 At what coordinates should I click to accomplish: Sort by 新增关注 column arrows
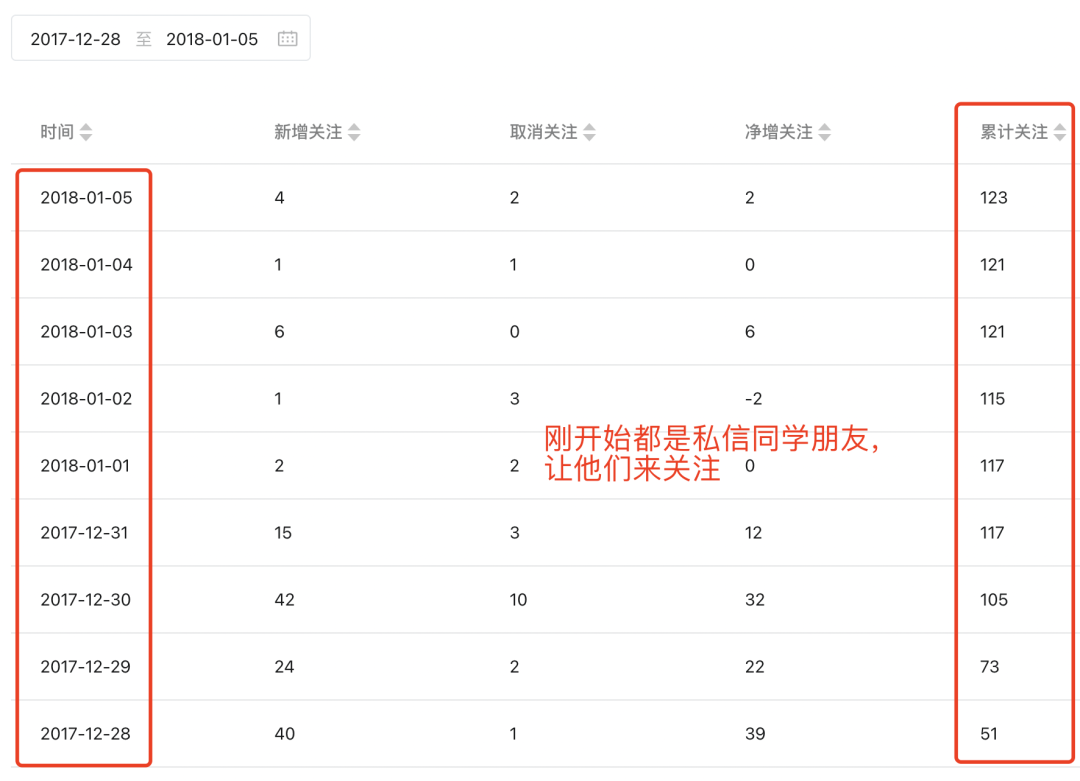pos(354,132)
